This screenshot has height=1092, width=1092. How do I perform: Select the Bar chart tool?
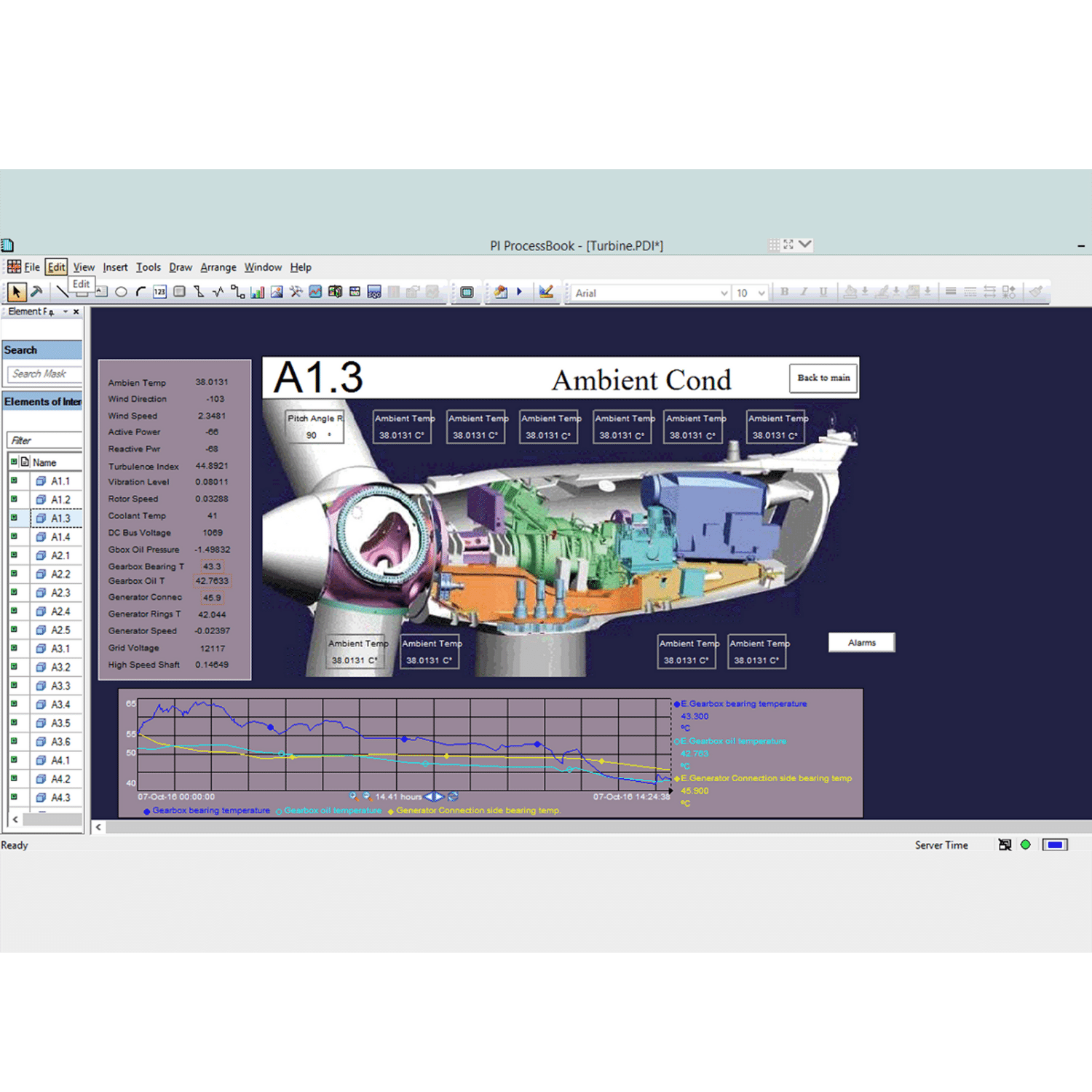click(257, 293)
